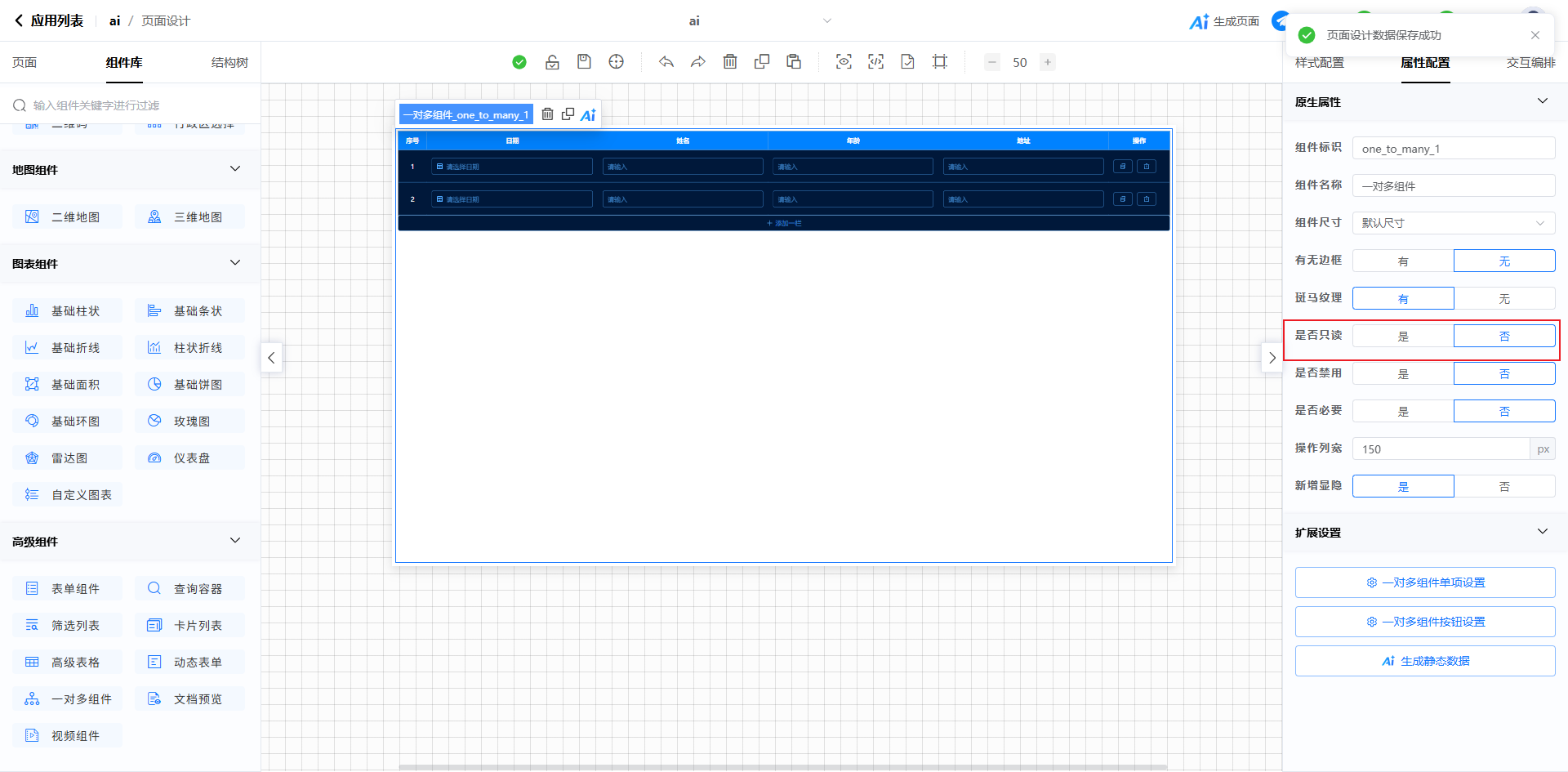Set 是否只读 to 是
The height and width of the screenshot is (772, 1568).
[1403, 337]
